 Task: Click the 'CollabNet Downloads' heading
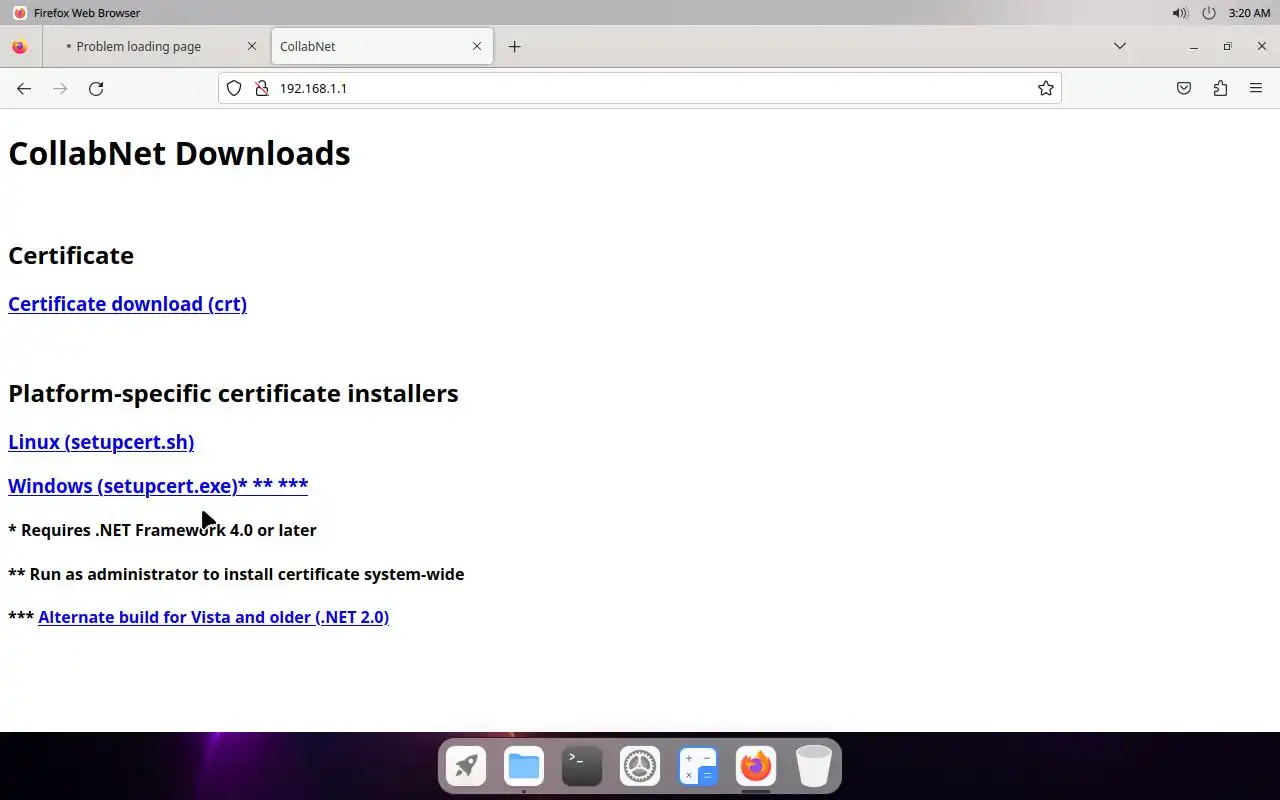point(179,153)
